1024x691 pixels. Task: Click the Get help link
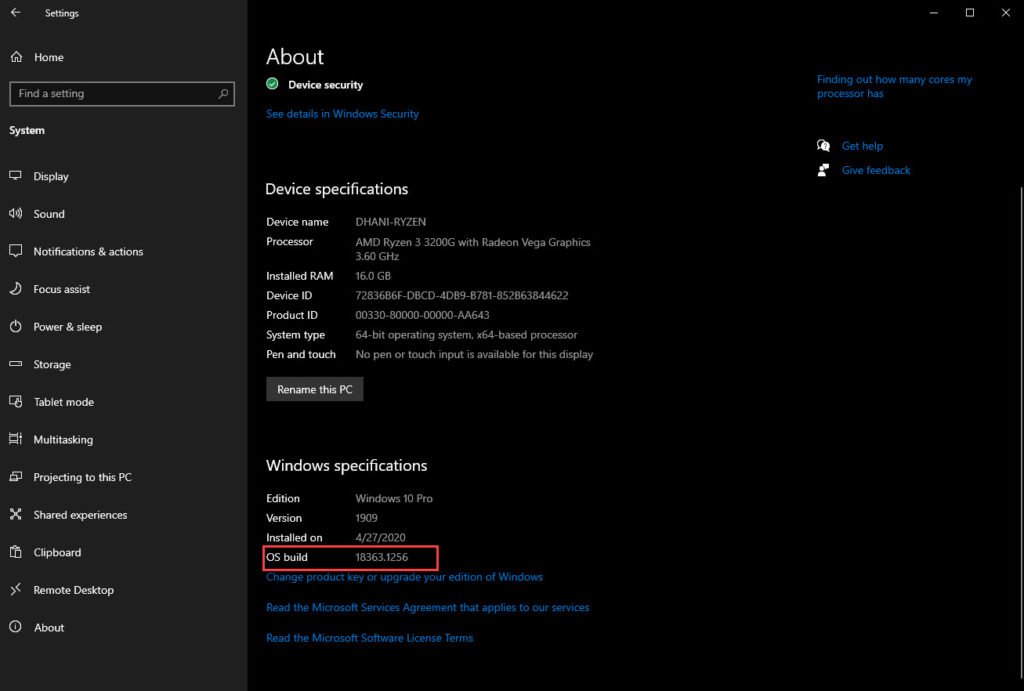point(862,146)
